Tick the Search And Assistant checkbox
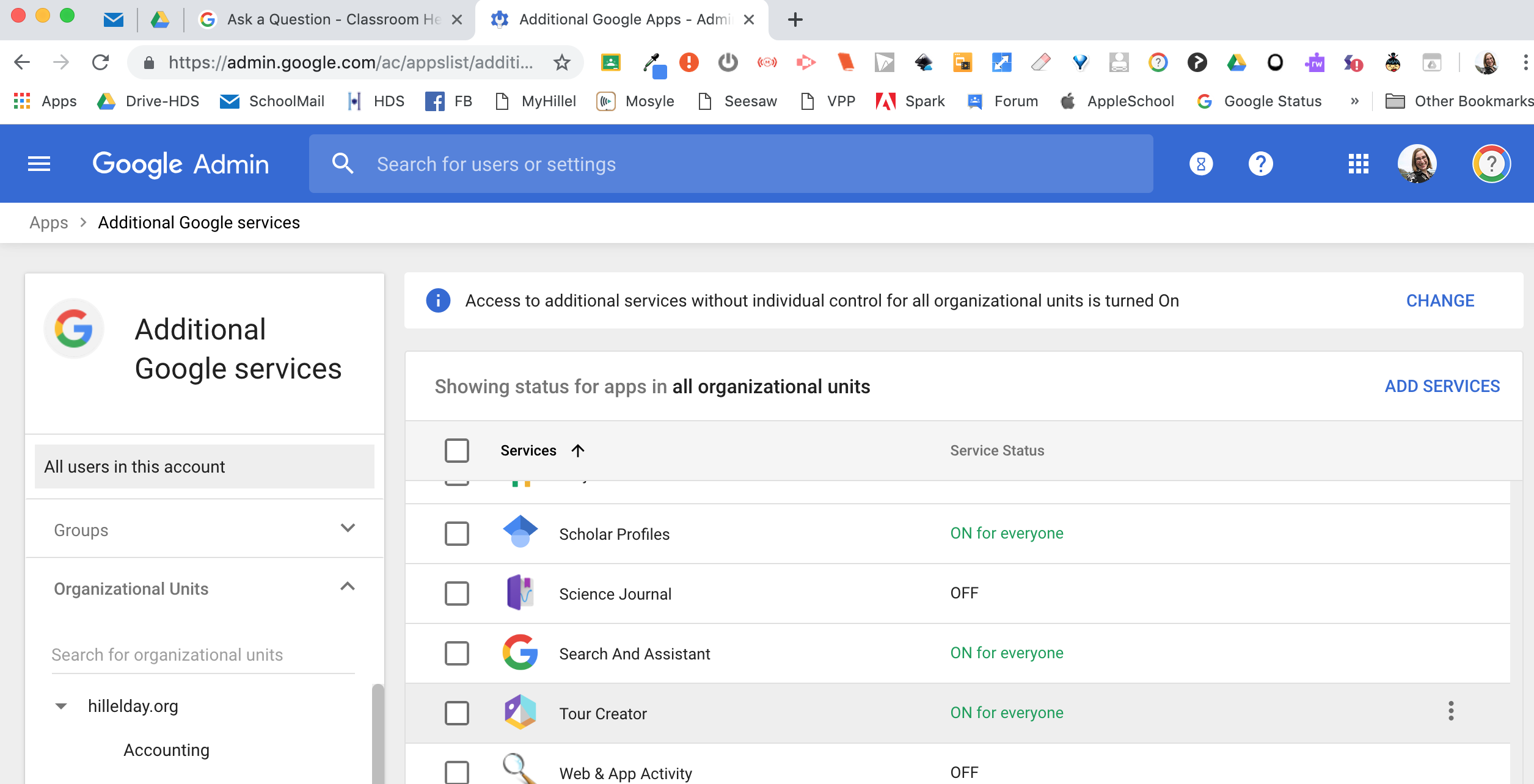 [457, 653]
